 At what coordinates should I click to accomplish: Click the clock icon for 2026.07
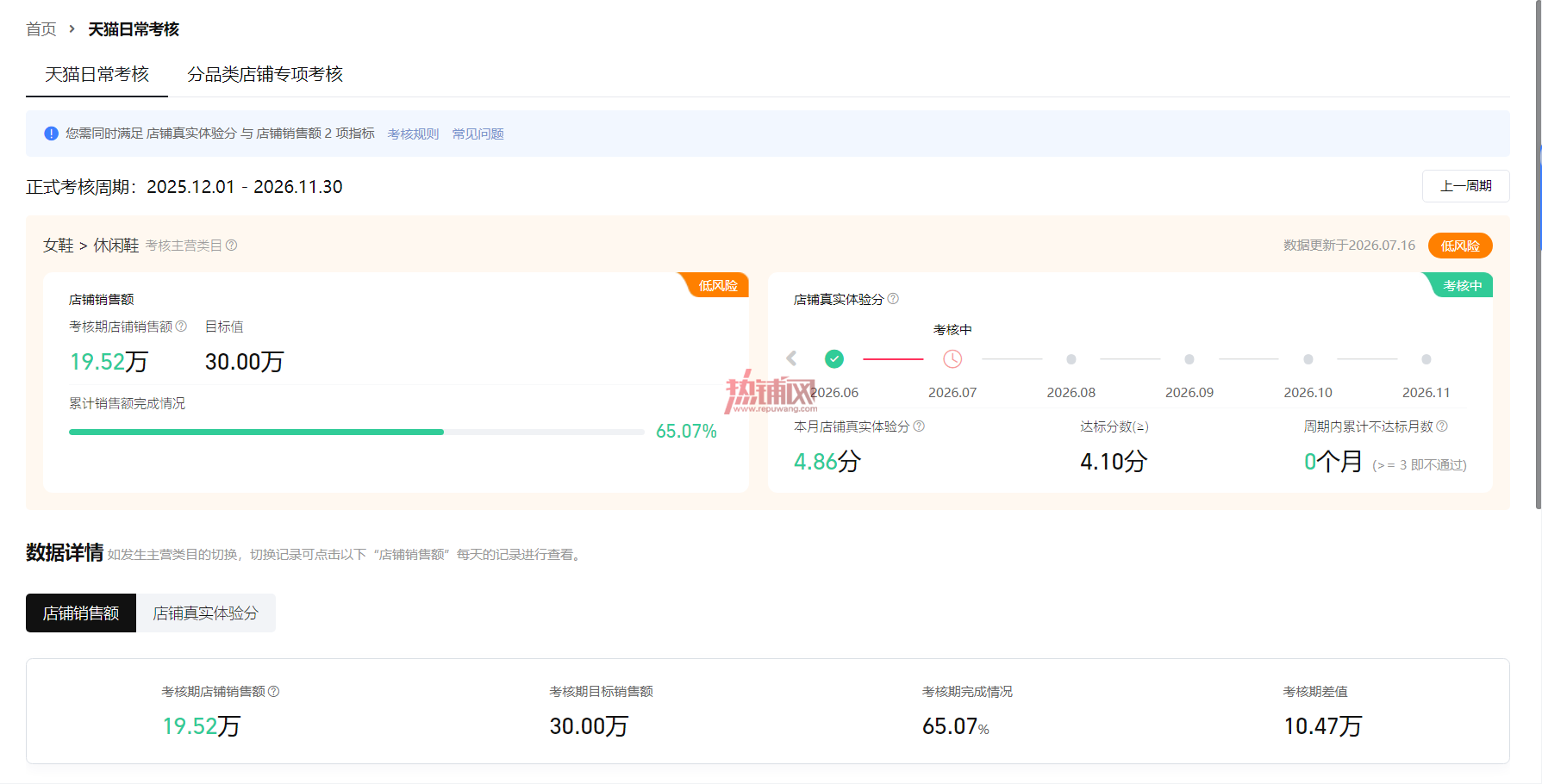(952, 359)
